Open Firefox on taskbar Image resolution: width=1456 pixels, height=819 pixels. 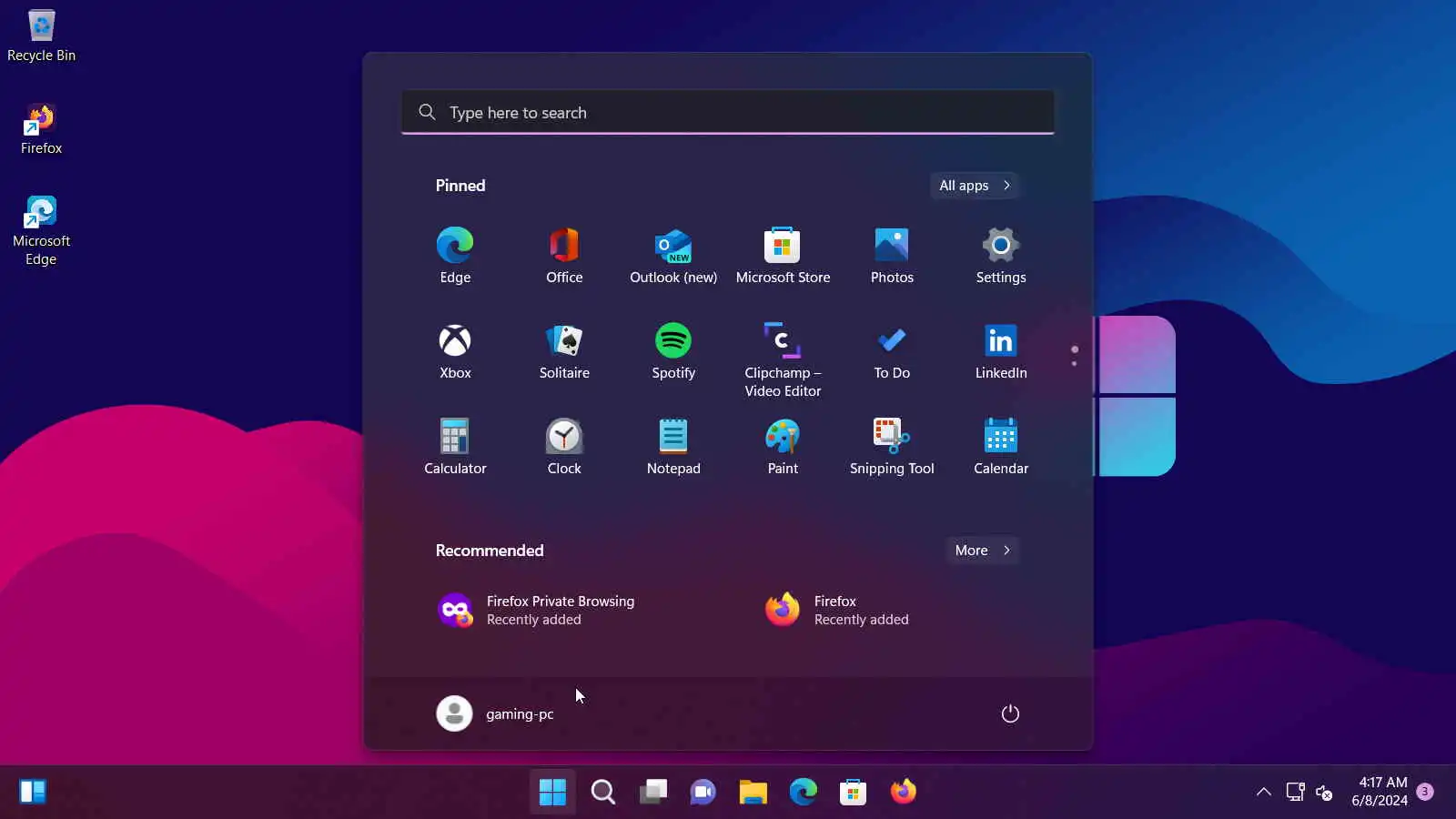[x=903, y=792]
